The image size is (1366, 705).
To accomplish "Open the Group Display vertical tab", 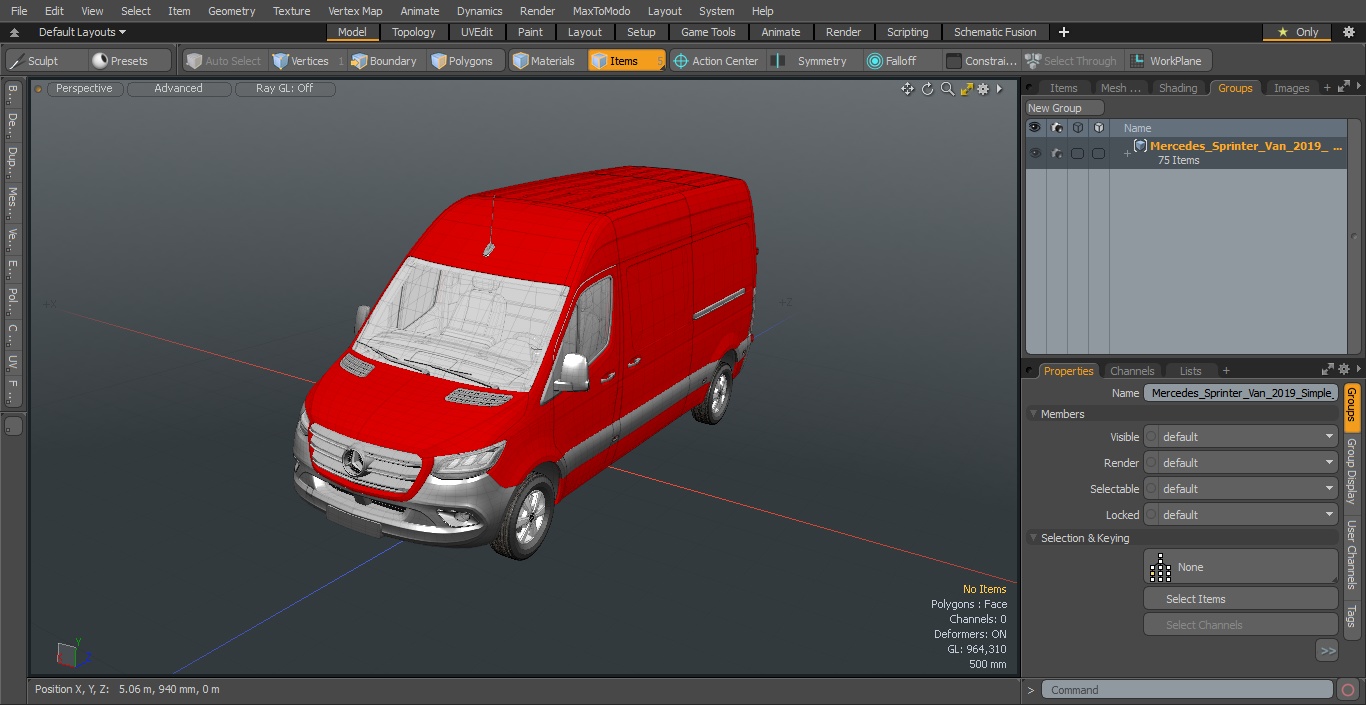I will point(1352,470).
